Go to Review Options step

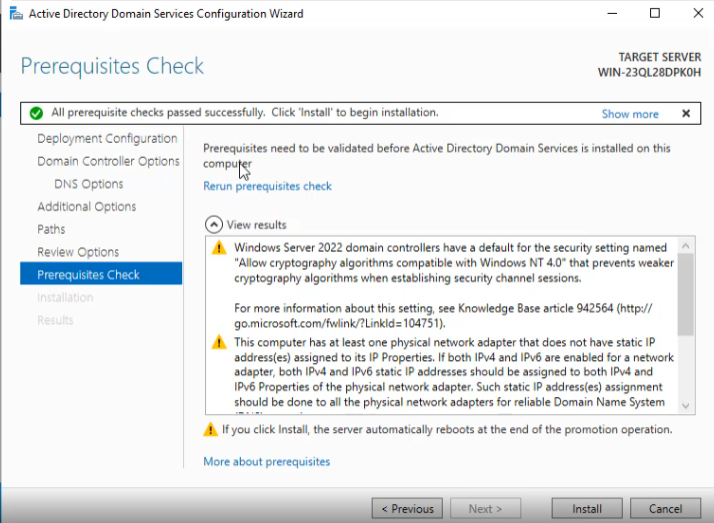click(x=78, y=252)
